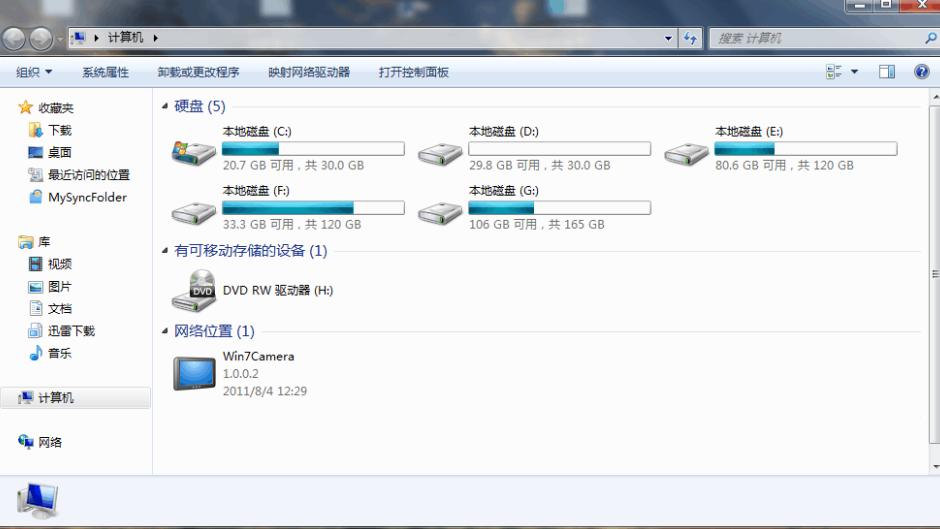This screenshot has height=529, width=940.
Task: Click the search magnifier icon
Action: 930,38
